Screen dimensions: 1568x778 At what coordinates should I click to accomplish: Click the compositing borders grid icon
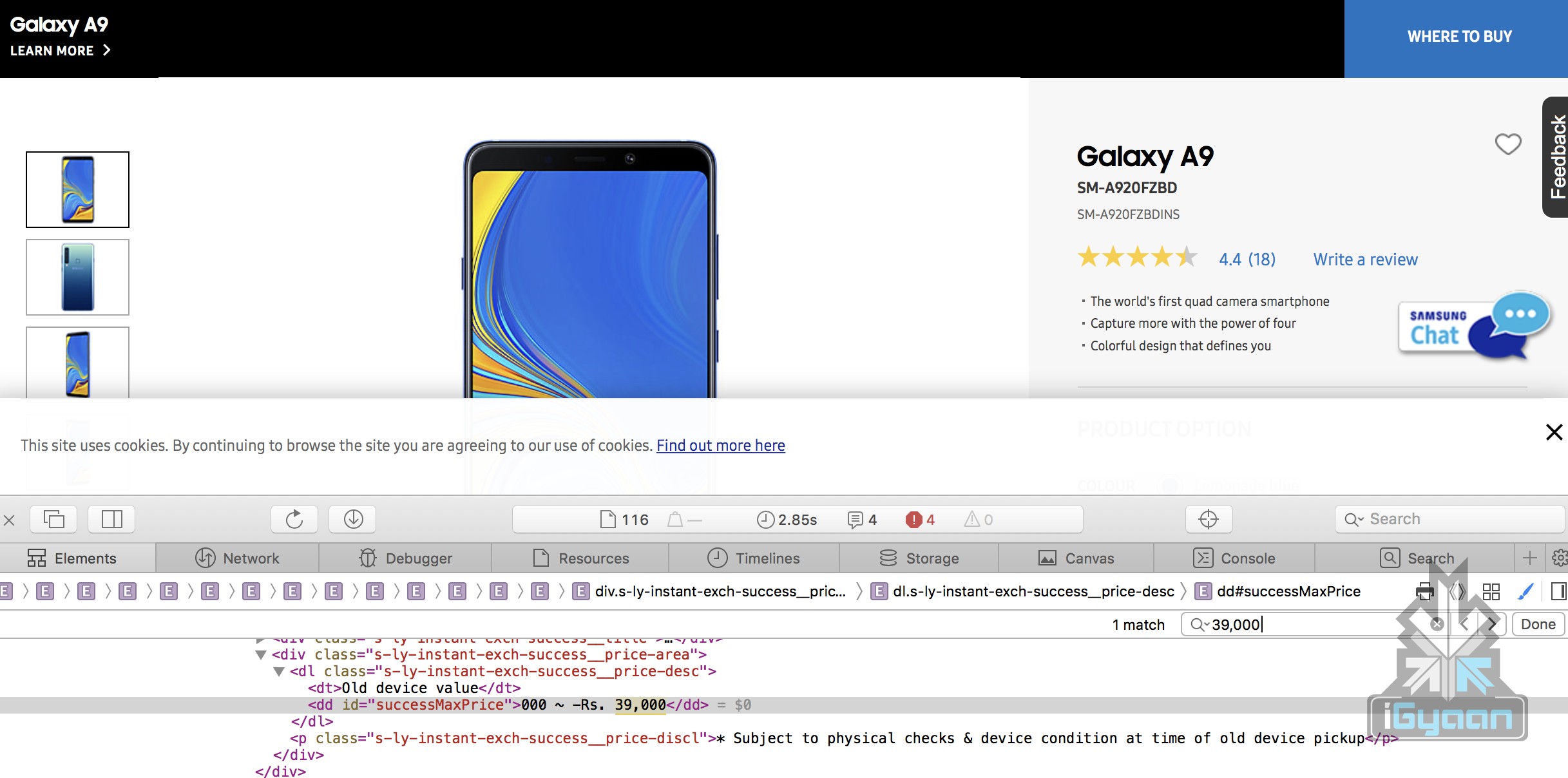pyautogui.click(x=1491, y=591)
